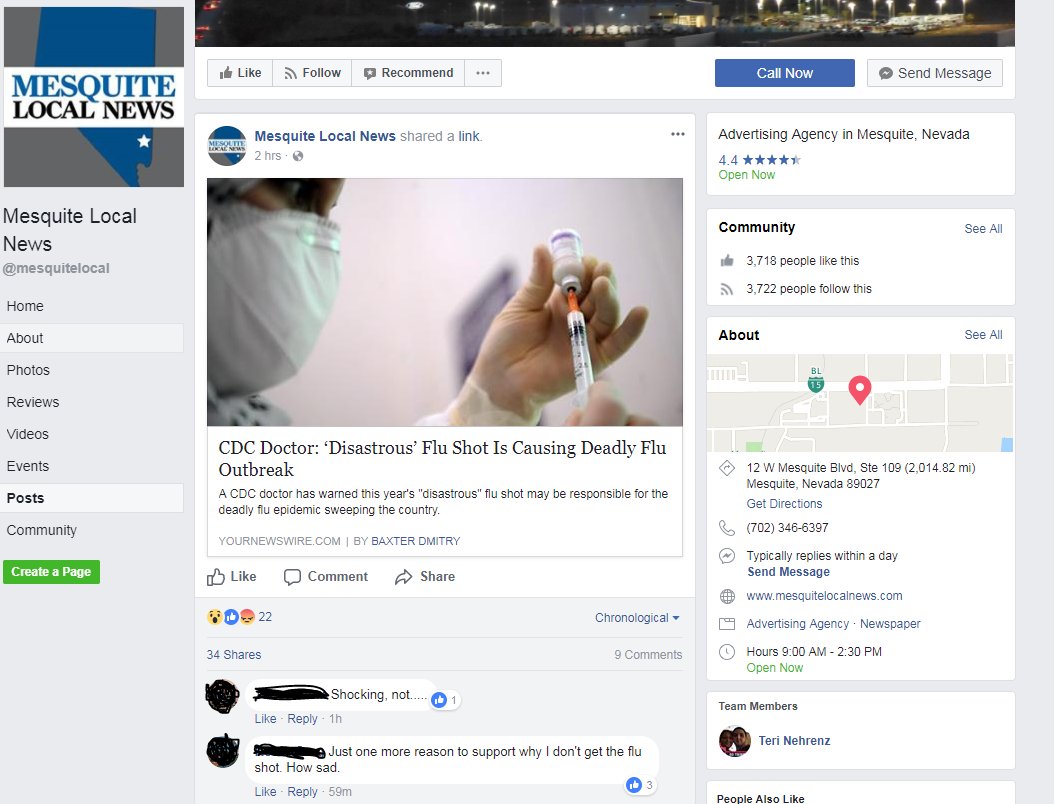Open the page's more options ellipsis
Viewport: 1054px width, 804px height.
pos(483,73)
